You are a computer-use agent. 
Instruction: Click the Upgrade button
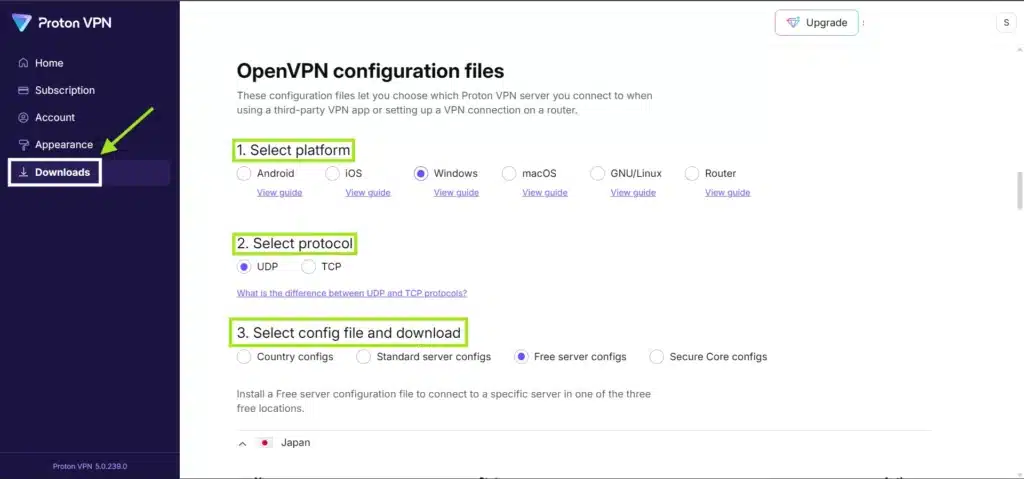(x=817, y=23)
